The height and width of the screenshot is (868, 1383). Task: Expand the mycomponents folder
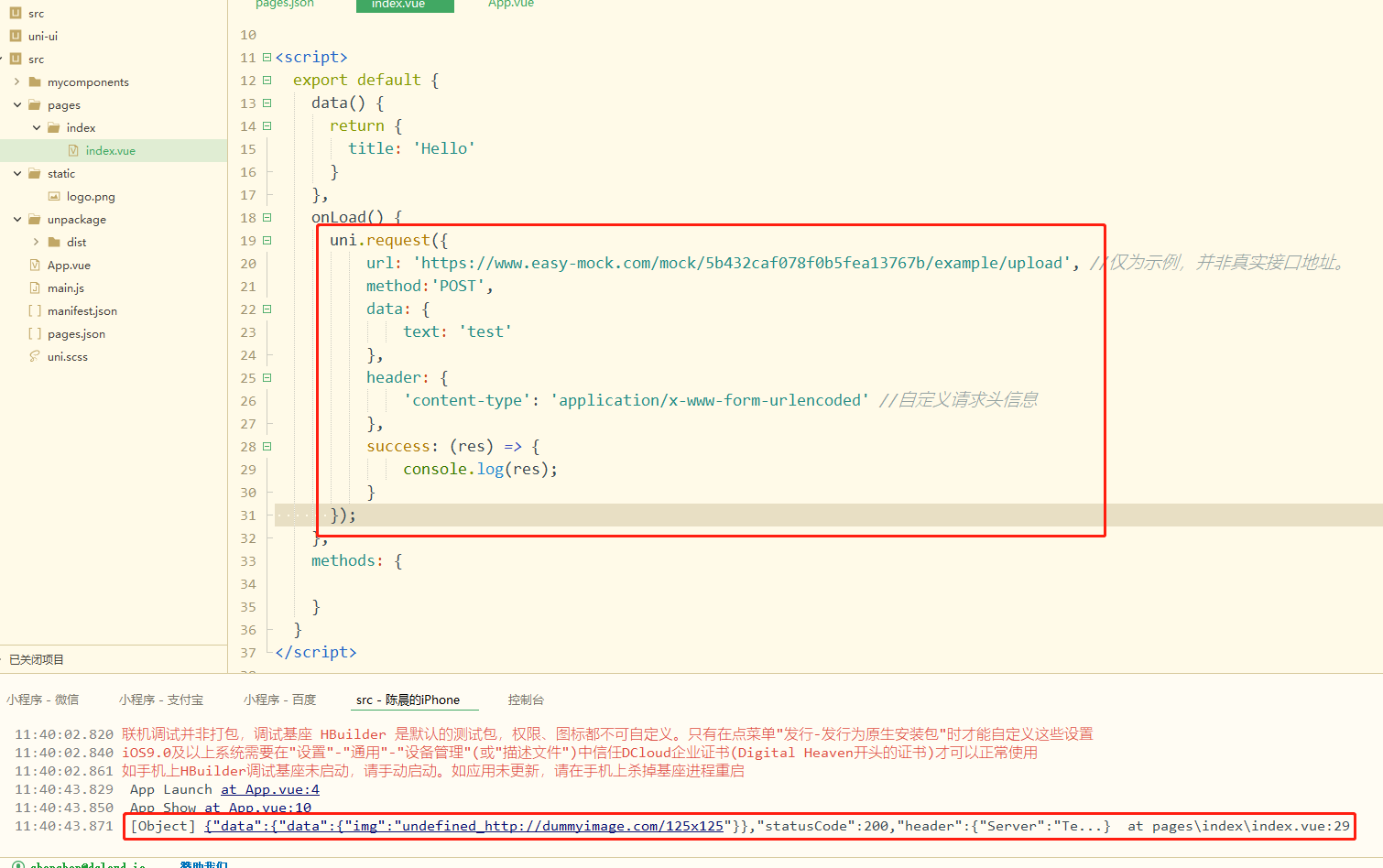point(16,82)
